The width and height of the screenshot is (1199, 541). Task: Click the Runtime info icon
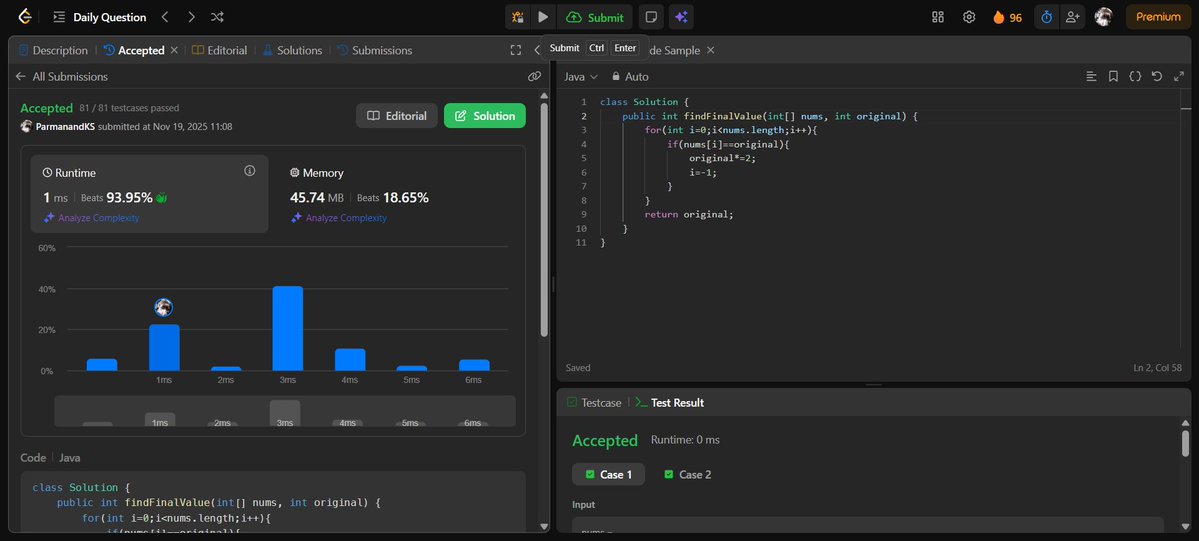point(249,171)
